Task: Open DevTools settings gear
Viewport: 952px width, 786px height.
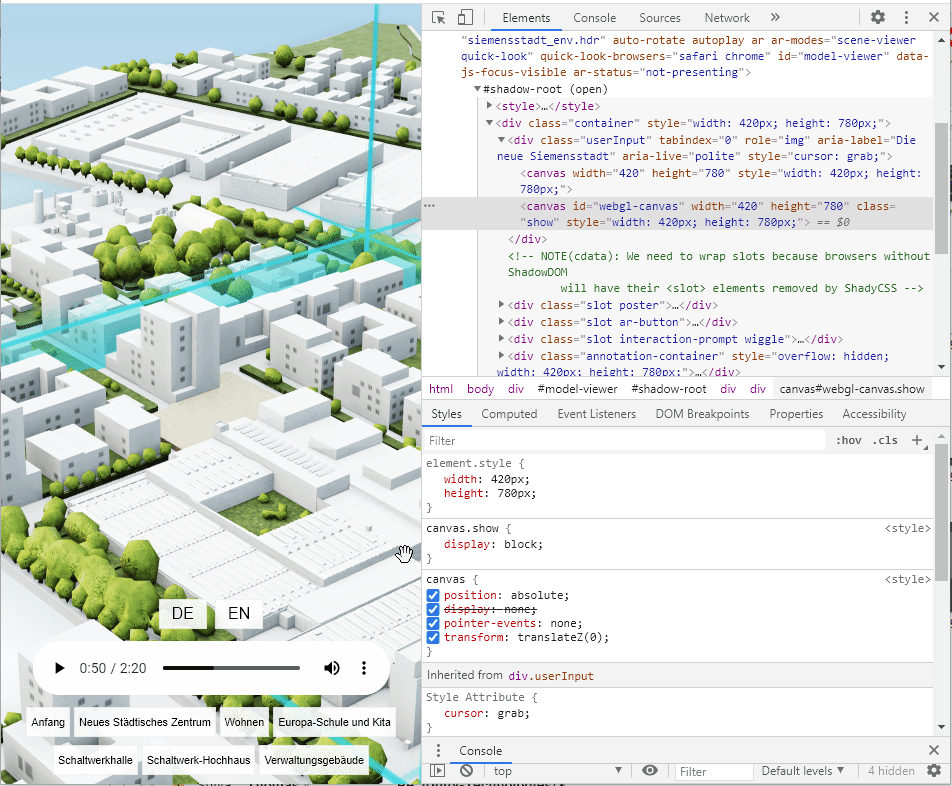Action: (x=877, y=18)
